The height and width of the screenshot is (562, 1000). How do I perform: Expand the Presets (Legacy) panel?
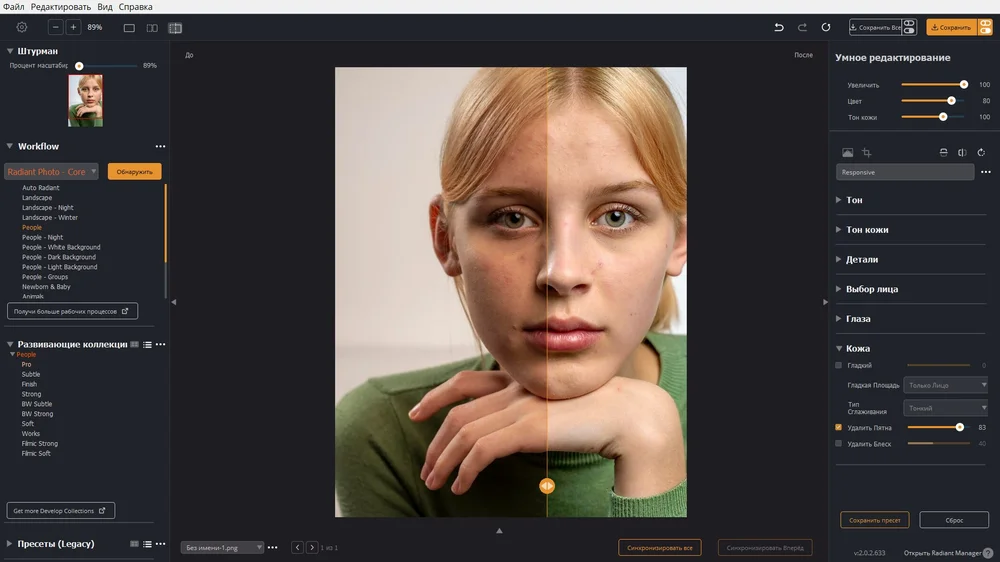10,544
